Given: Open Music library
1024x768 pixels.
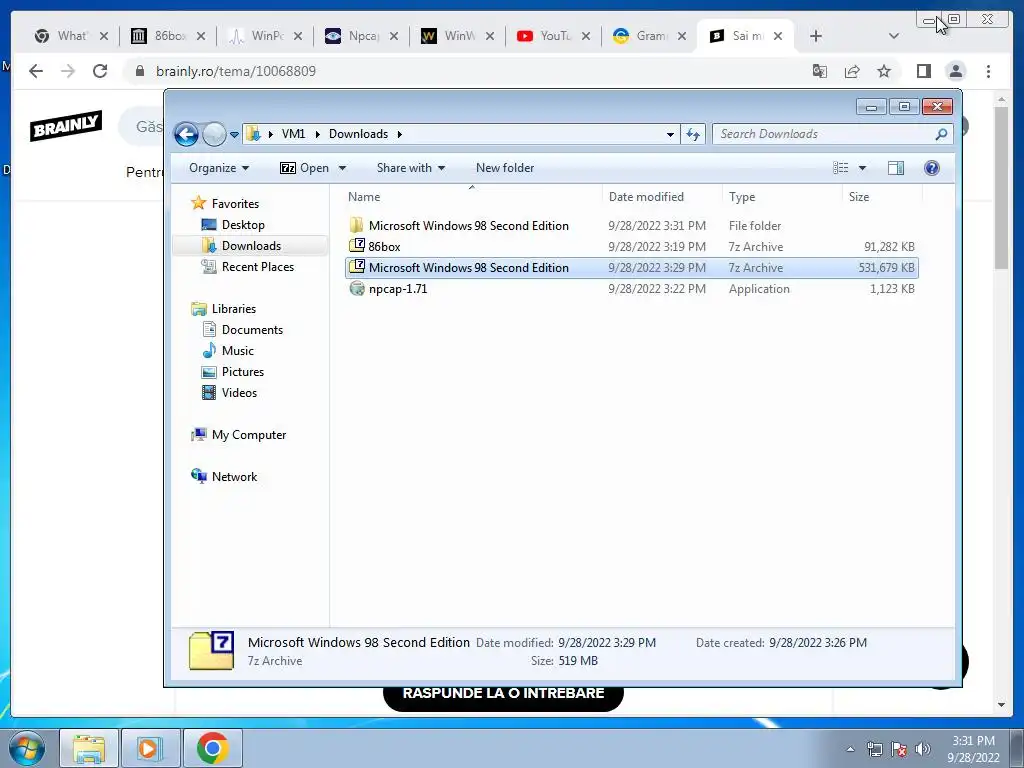Looking at the screenshot, I should (238, 351).
